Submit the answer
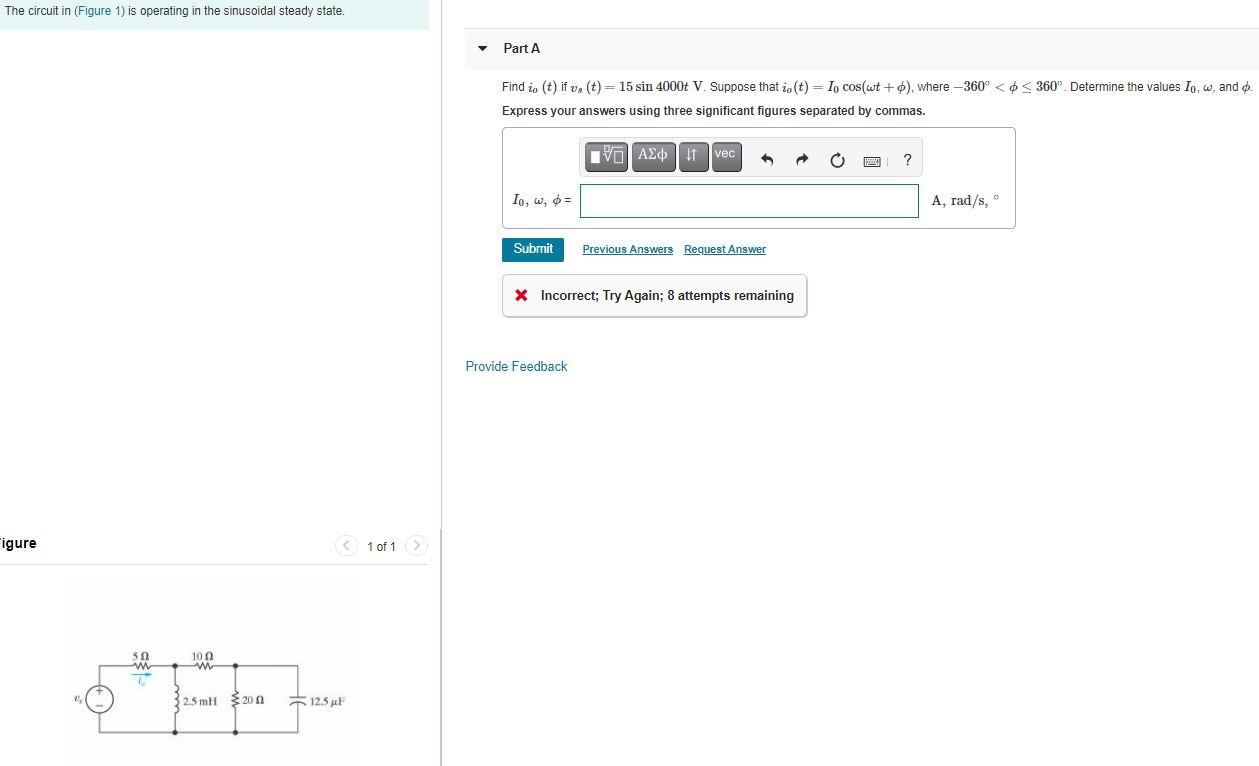Viewport: 1259px width, 766px height. (x=532, y=248)
